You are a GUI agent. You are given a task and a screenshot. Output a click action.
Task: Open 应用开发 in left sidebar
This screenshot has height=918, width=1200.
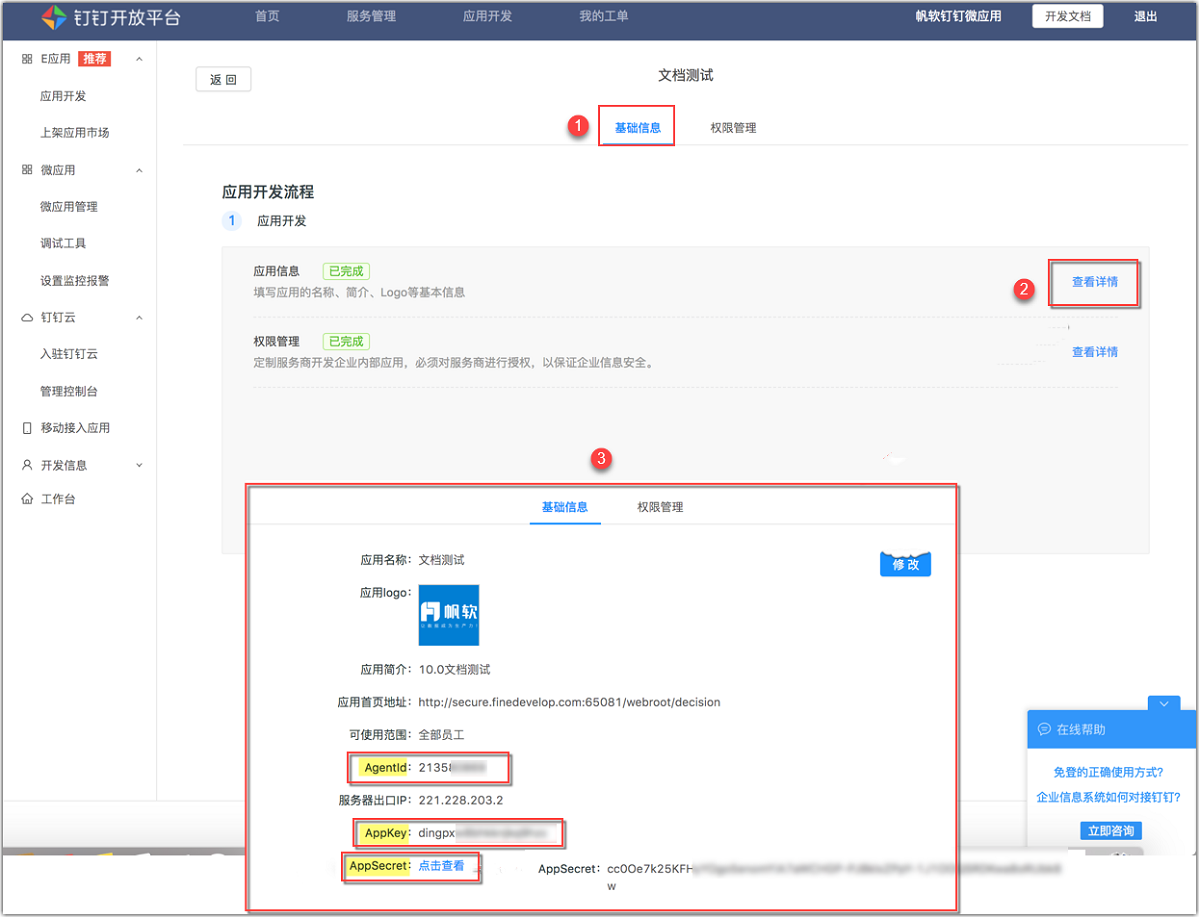63,96
